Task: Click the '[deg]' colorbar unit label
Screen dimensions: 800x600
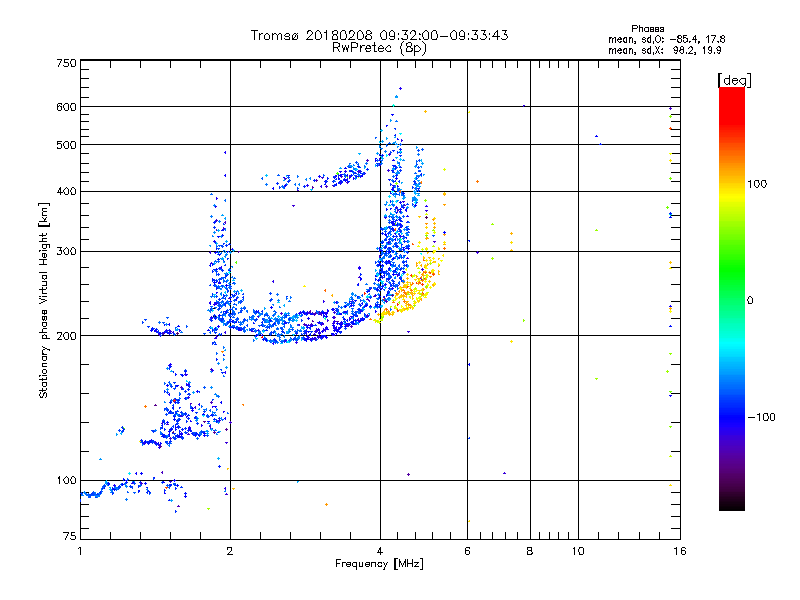Action: [x=734, y=80]
